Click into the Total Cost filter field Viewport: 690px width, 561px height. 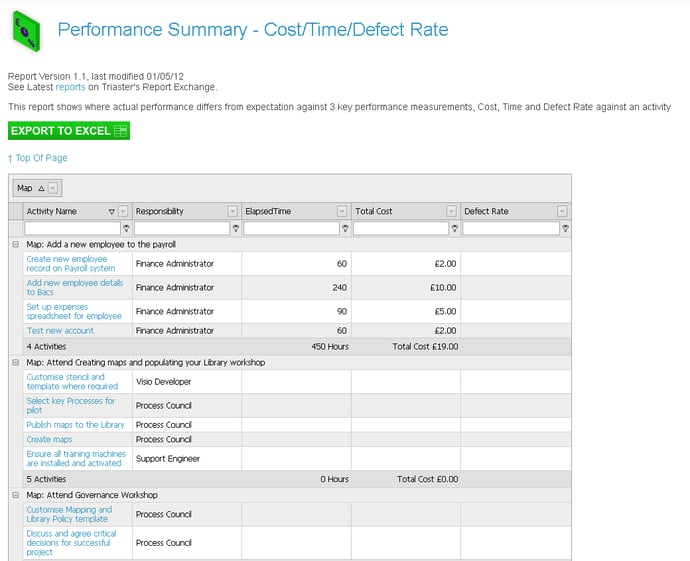point(400,228)
